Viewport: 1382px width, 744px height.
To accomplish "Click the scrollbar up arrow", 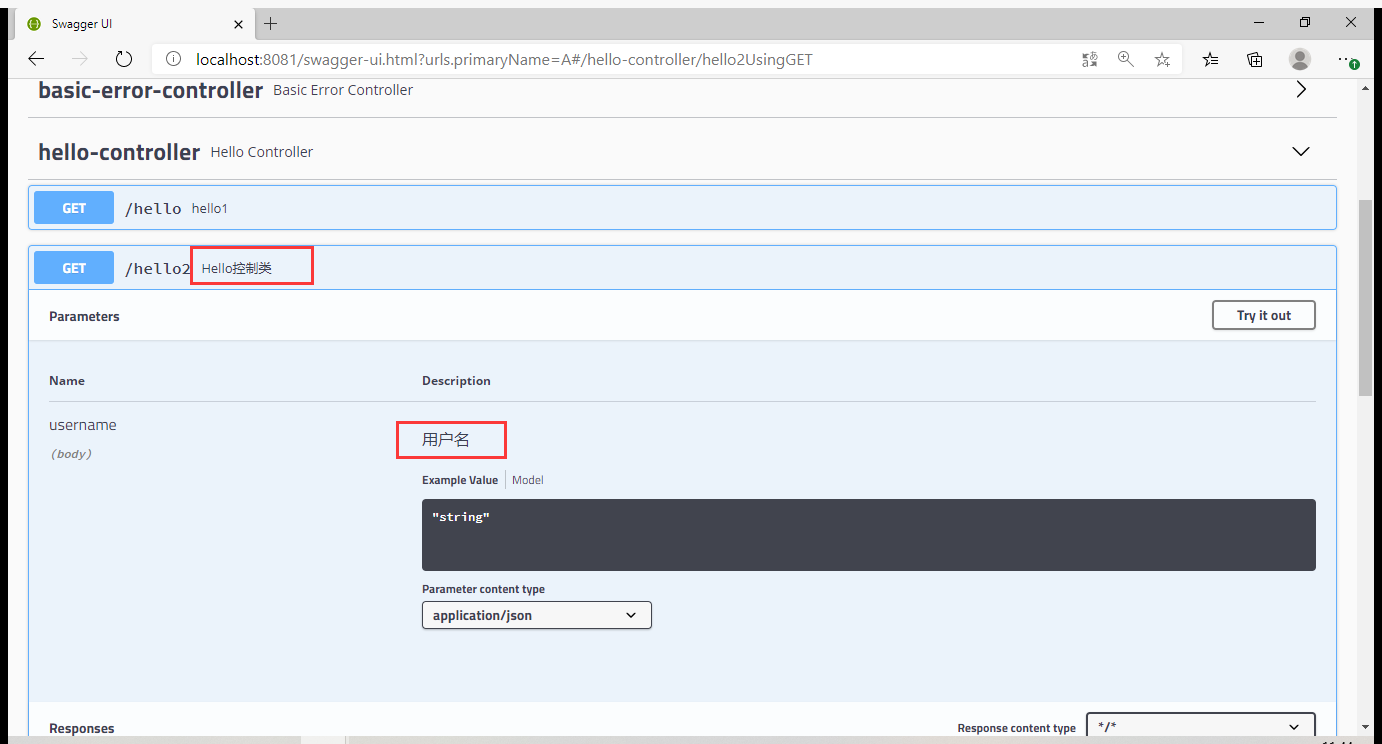I will point(1366,88).
